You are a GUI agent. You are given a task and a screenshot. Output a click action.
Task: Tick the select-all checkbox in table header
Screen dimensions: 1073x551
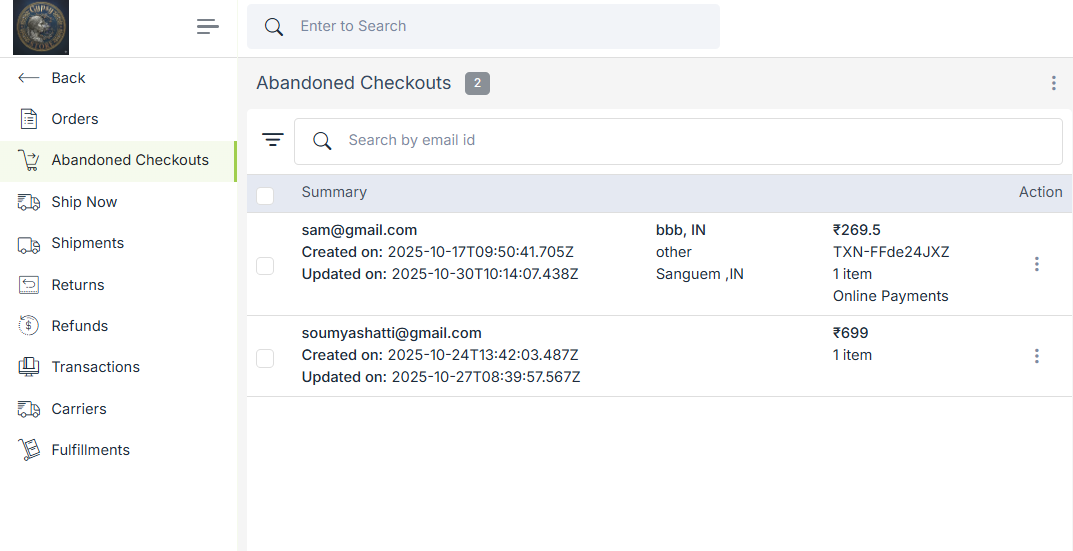pos(265,195)
